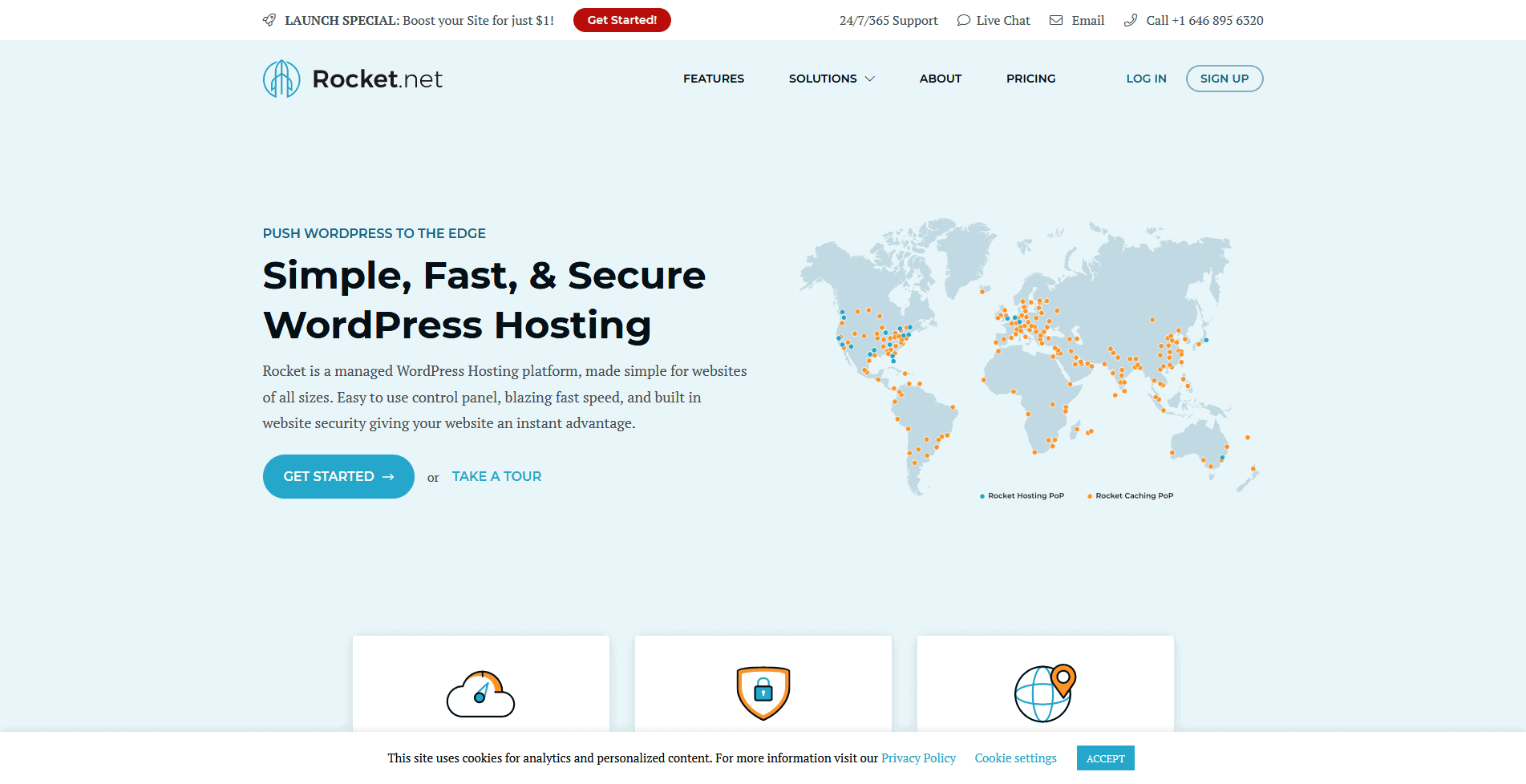The width and height of the screenshot is (1526, 784).
Task: Click the globe location pin icon
Action: pos(1045,693)
